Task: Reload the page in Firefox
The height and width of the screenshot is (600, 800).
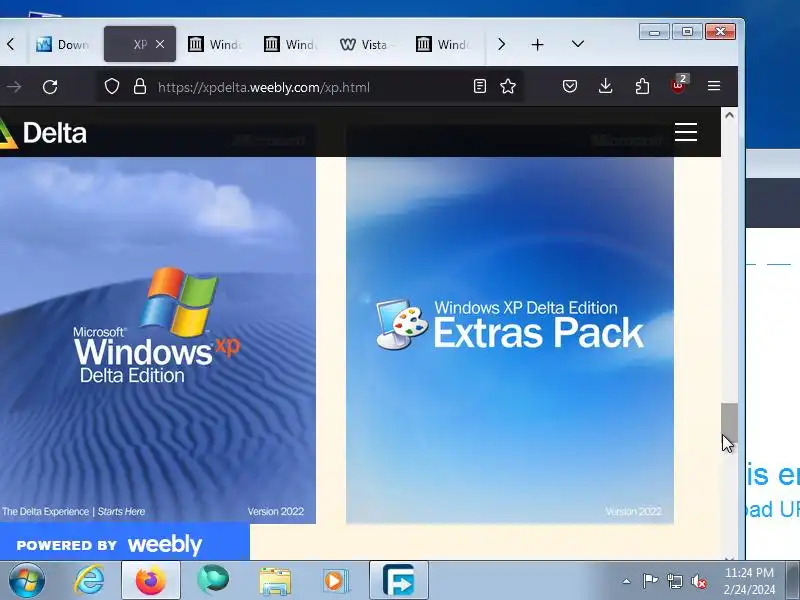Action: click(x=50, y=87)
